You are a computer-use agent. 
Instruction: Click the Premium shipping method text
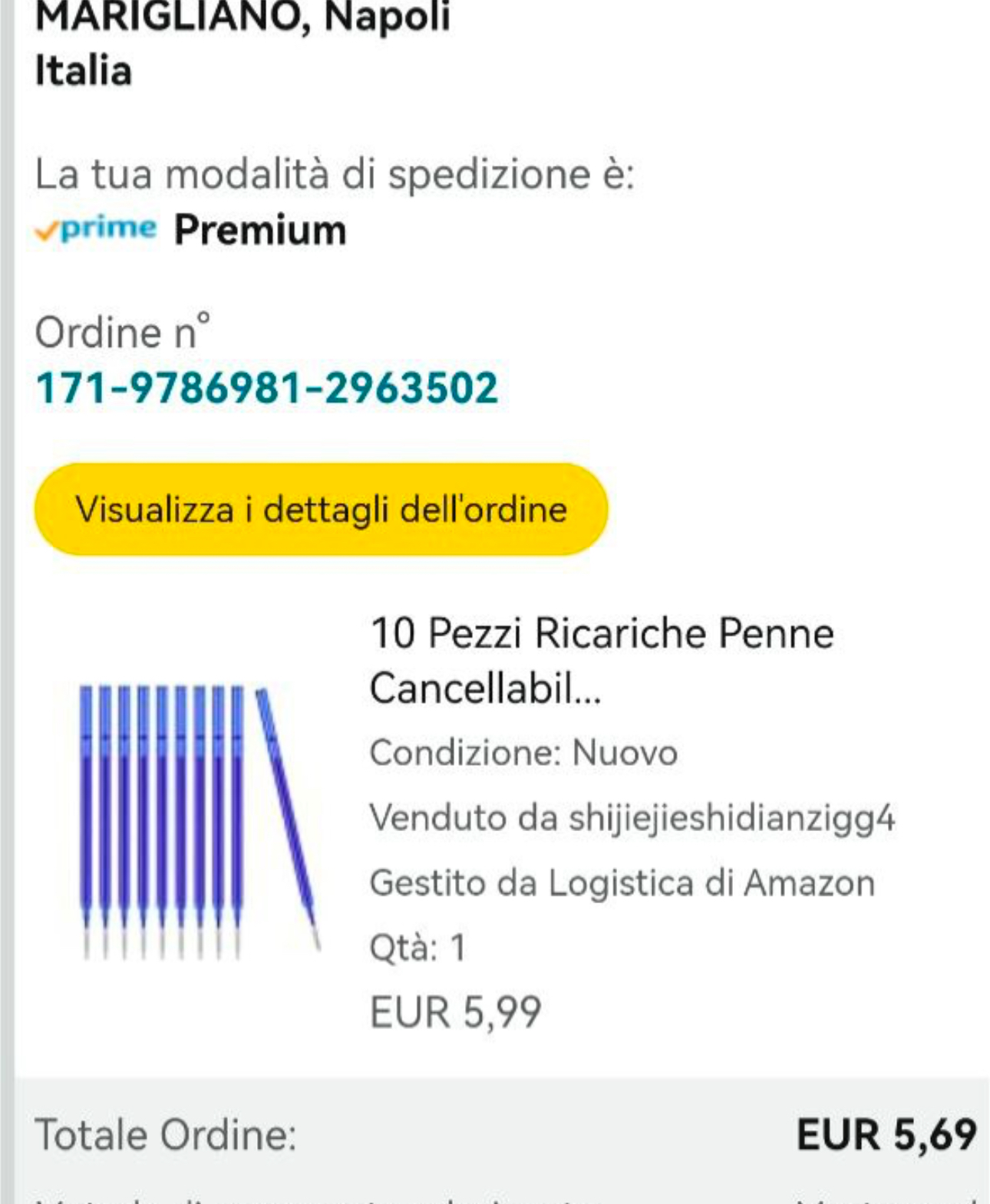click(260, 229)
